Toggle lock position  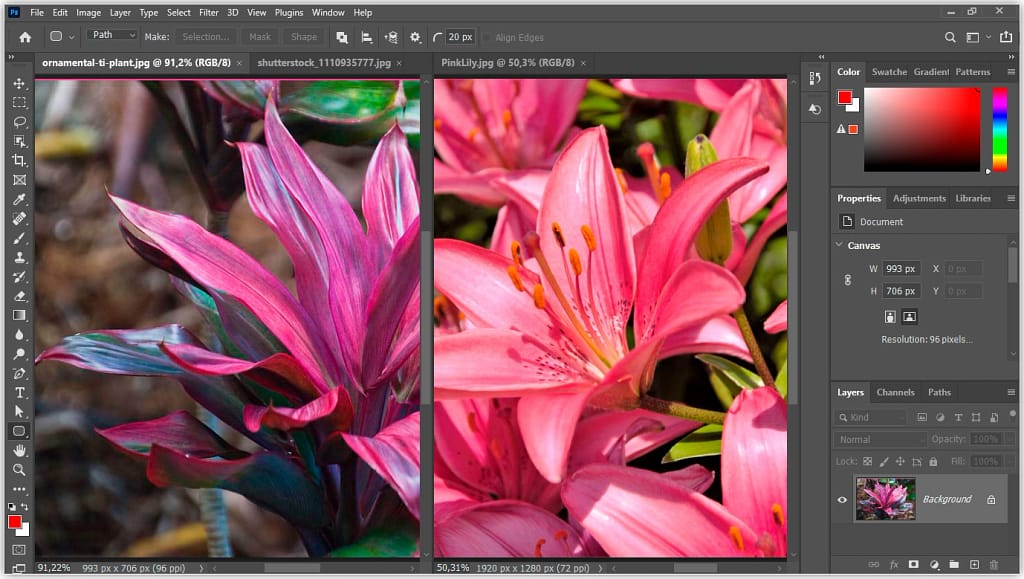[x=900, y=462]
